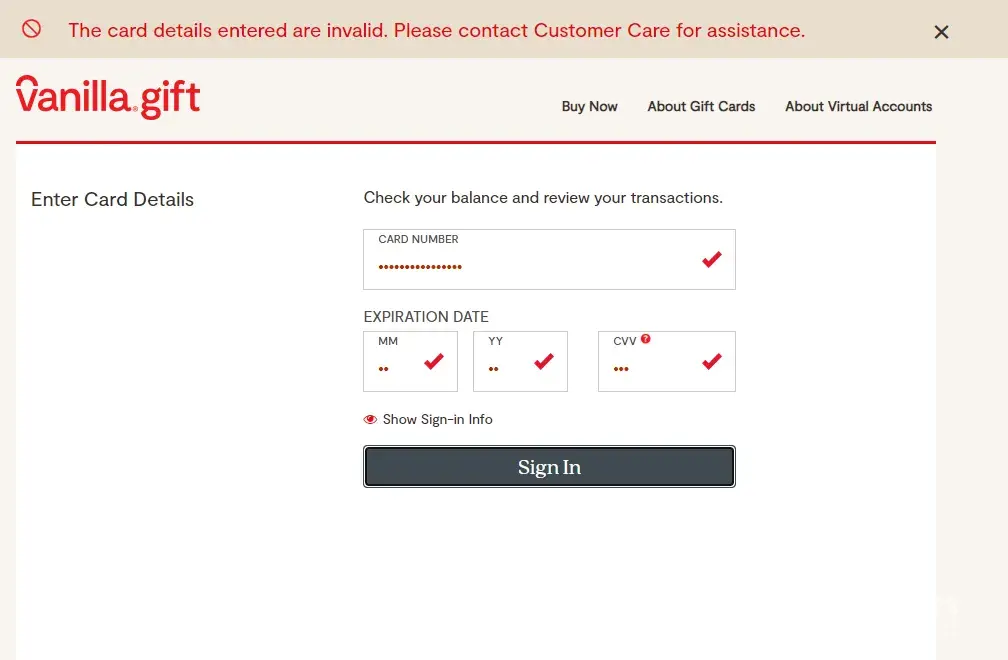Click the Enter Card Details heading
This screenshot has height=660, width=1008.
point(112,199)
